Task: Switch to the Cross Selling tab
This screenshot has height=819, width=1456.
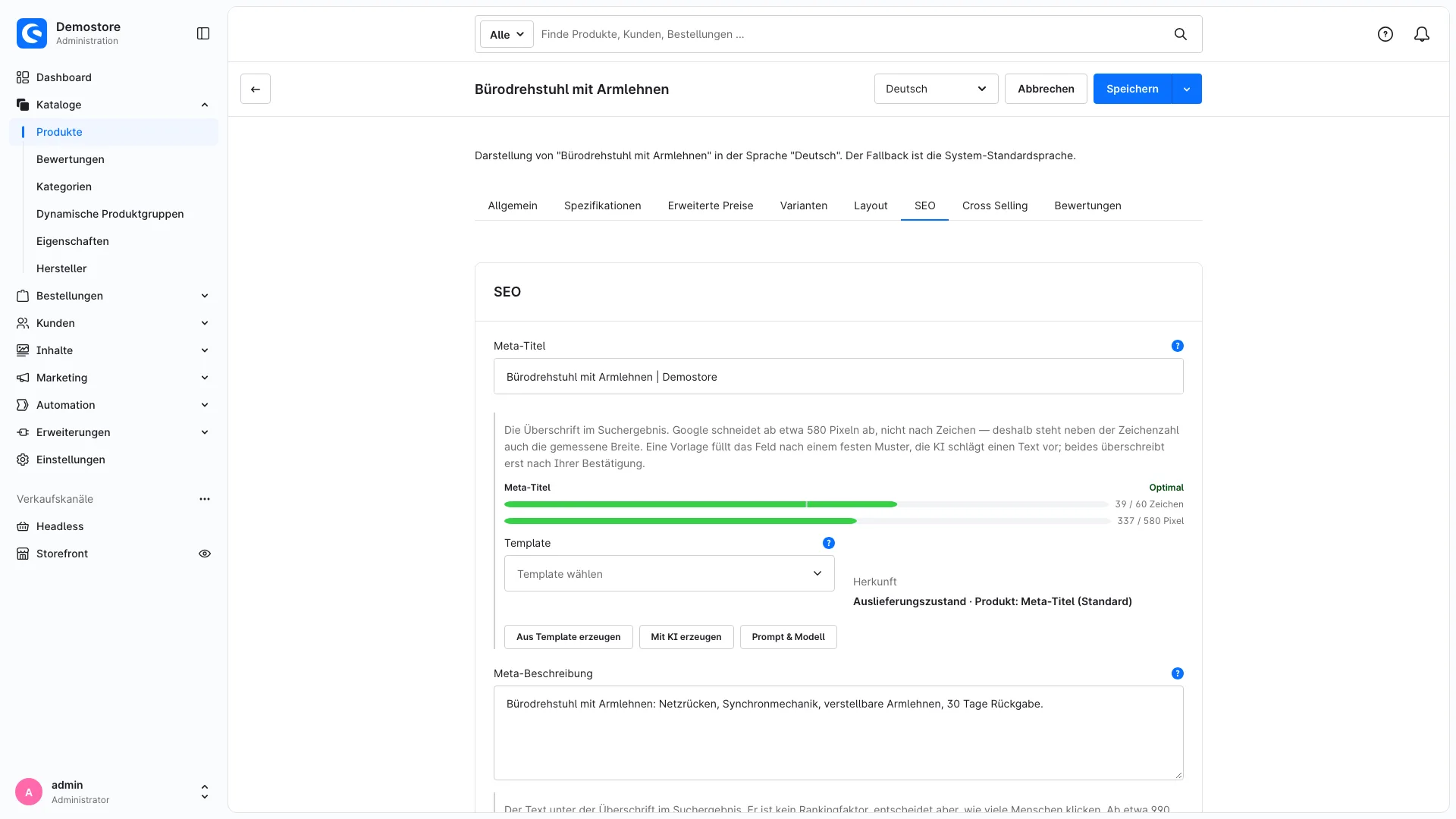Action: pyautogui.click(x=995, y=206)
